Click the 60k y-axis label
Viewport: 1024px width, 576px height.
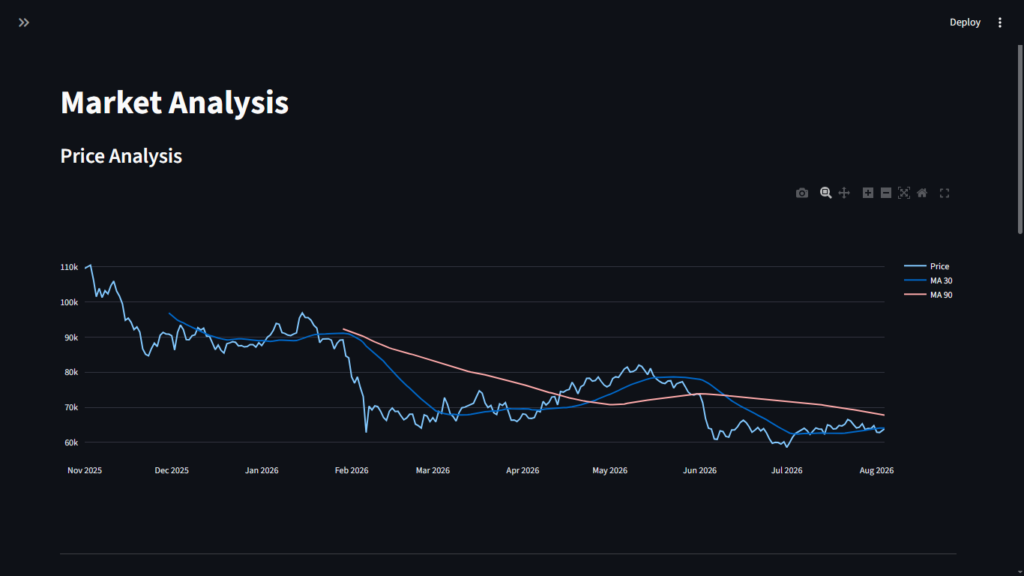click(x=71, y=443)
